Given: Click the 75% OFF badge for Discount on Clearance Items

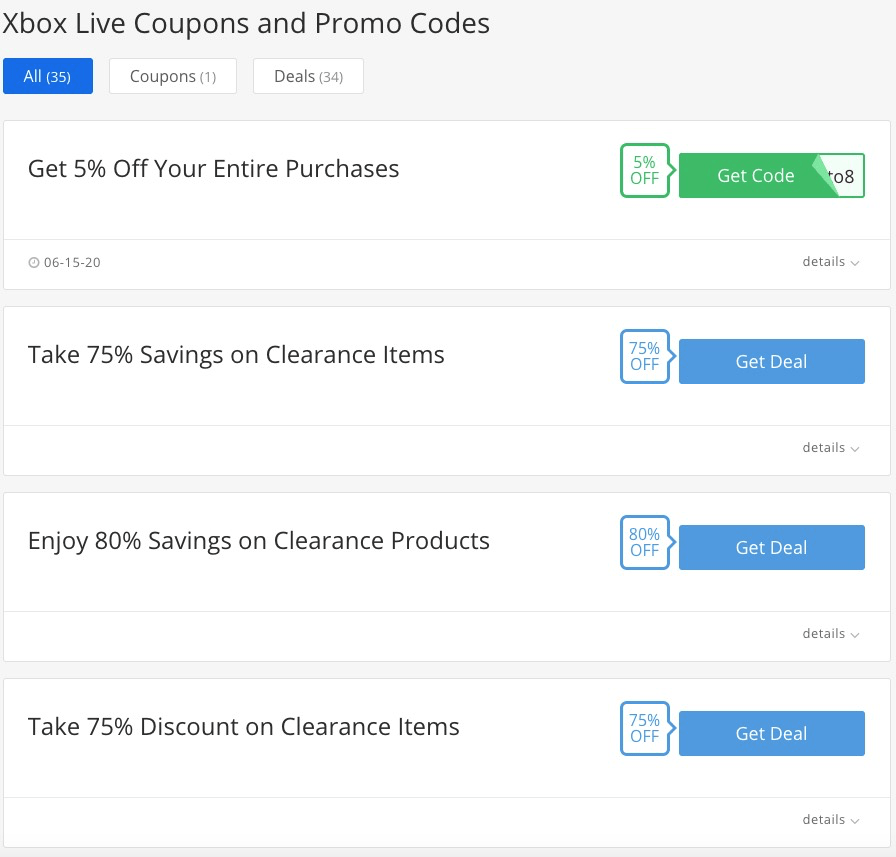Looking at the screenshot, I should [645, 728].
